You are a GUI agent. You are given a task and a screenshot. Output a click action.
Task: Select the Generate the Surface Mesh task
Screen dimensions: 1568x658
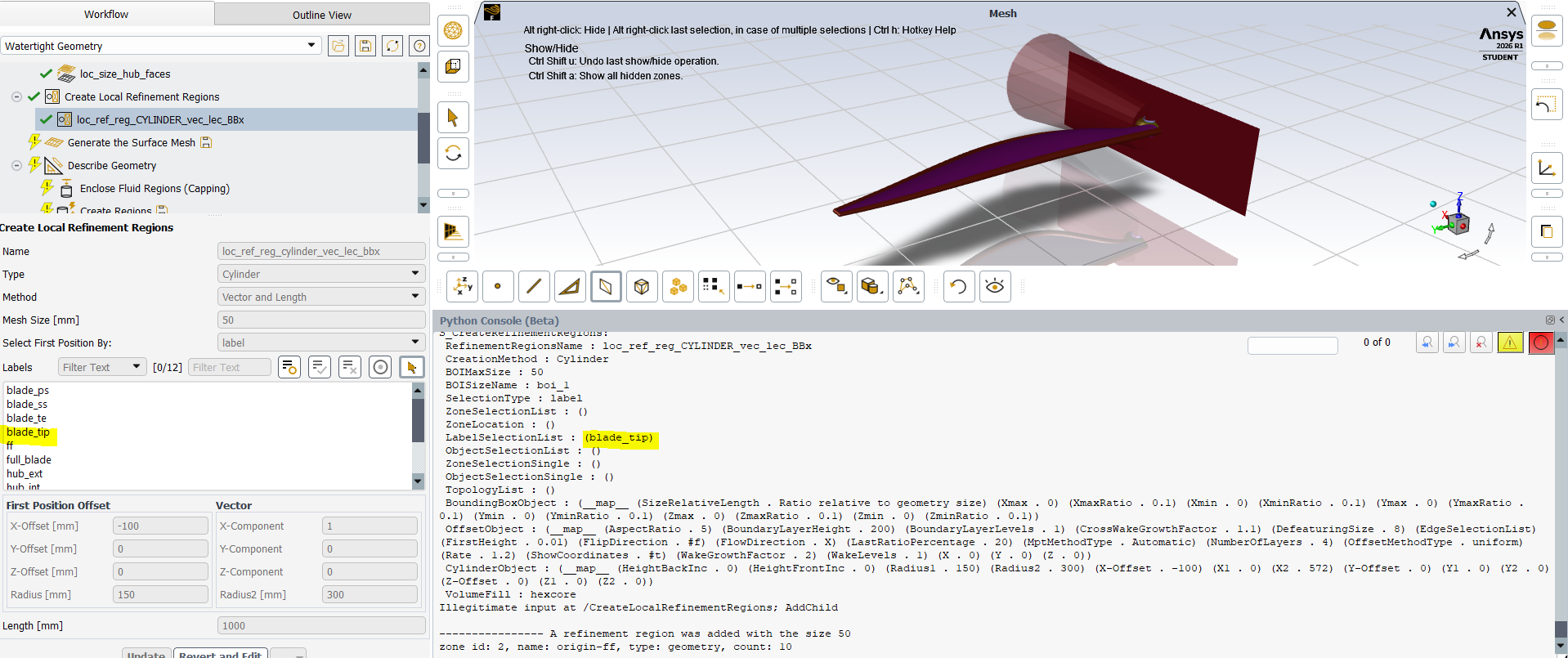[132, 142]
